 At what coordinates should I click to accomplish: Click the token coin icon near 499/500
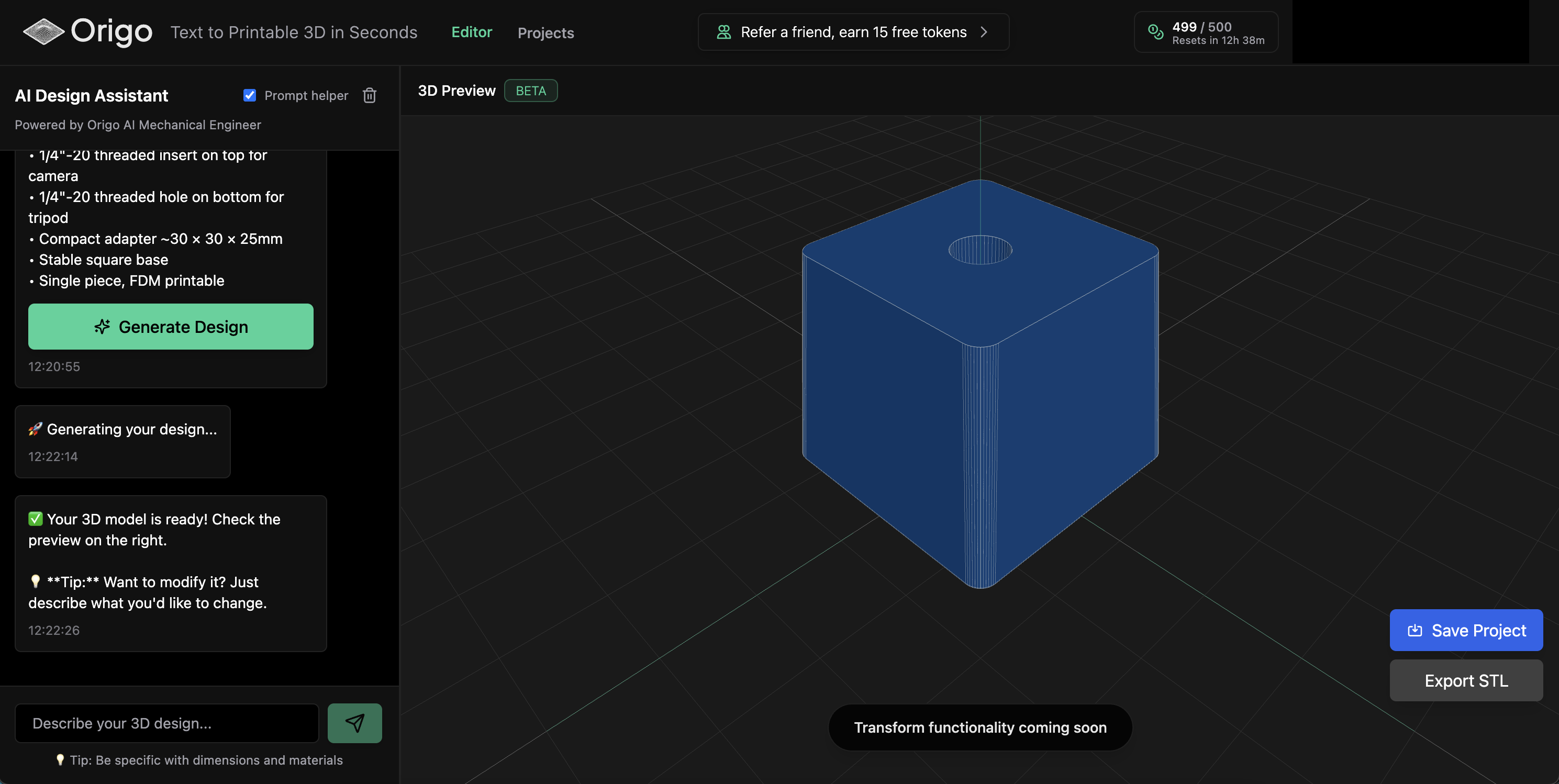pyautogui.click(x=1155, y=32)
